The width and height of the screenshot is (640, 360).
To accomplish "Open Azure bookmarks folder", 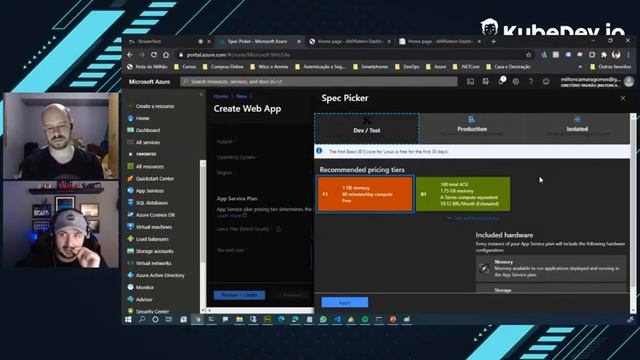I will pyautogui.click(x=436, y=67).
